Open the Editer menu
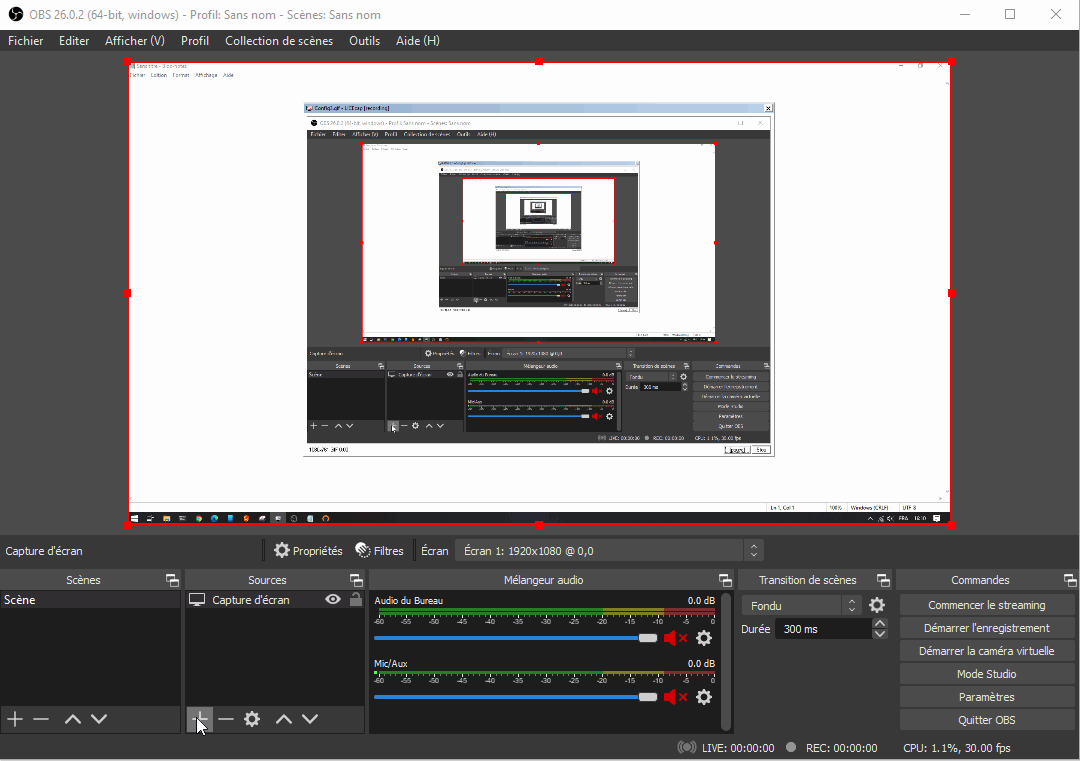 (x=74, y=41)
